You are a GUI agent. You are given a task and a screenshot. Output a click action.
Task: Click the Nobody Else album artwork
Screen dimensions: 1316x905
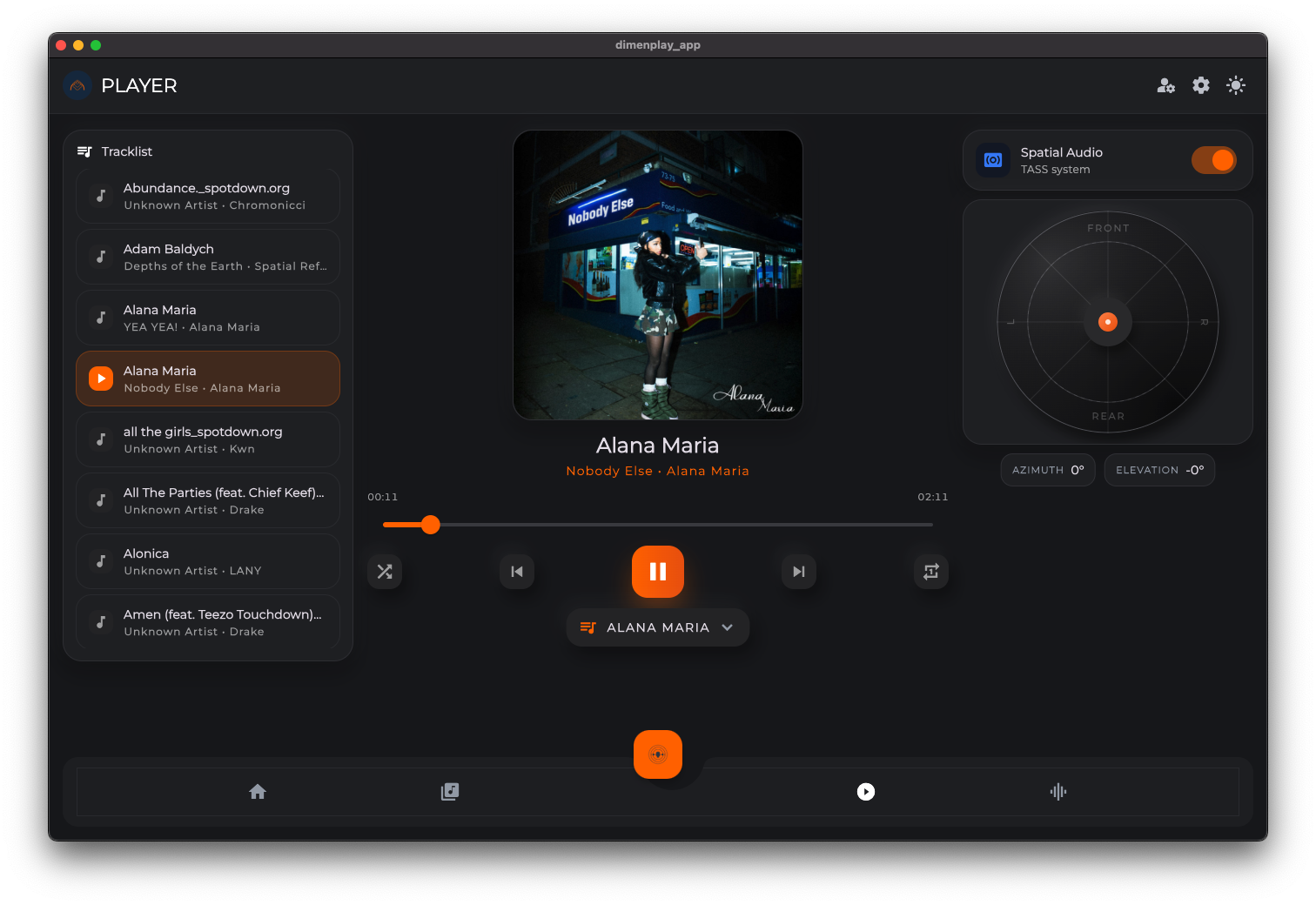(x=658, y=275)
